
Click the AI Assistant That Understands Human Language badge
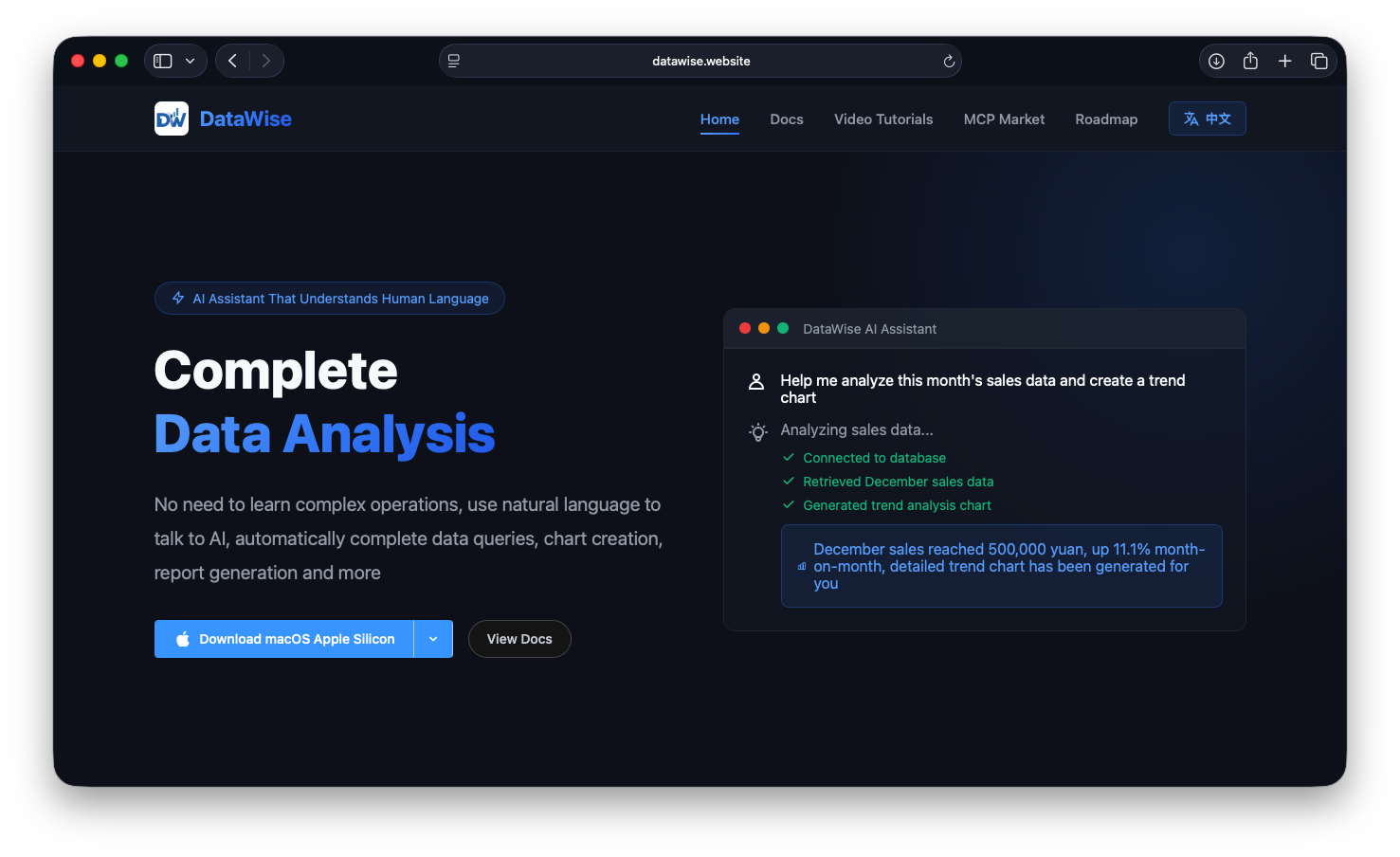point(330,298)
